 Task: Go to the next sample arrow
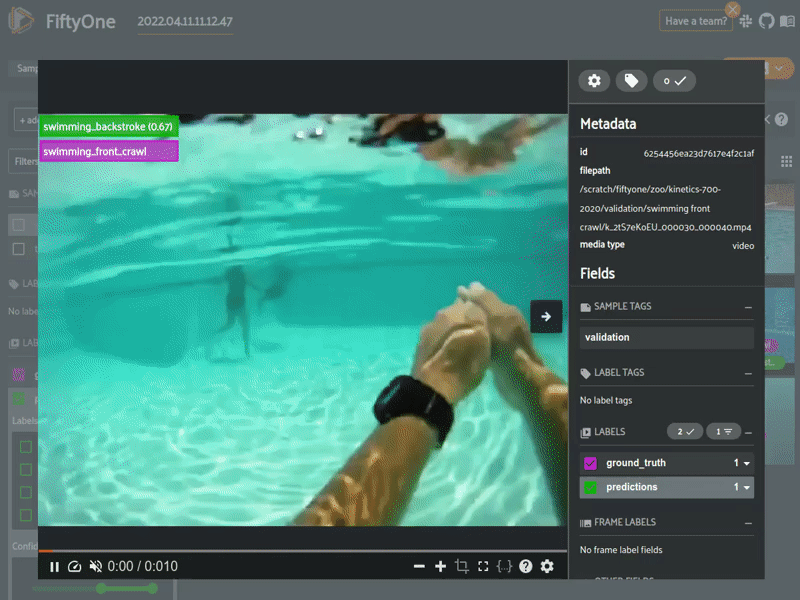pyautogui.click(x=546, y=317)
